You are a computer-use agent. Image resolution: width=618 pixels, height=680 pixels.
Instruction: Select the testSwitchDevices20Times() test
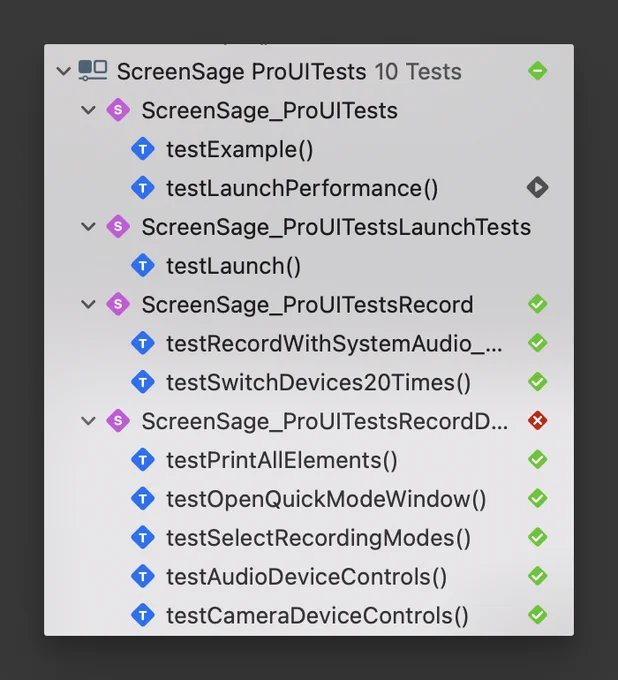point(318,382)
